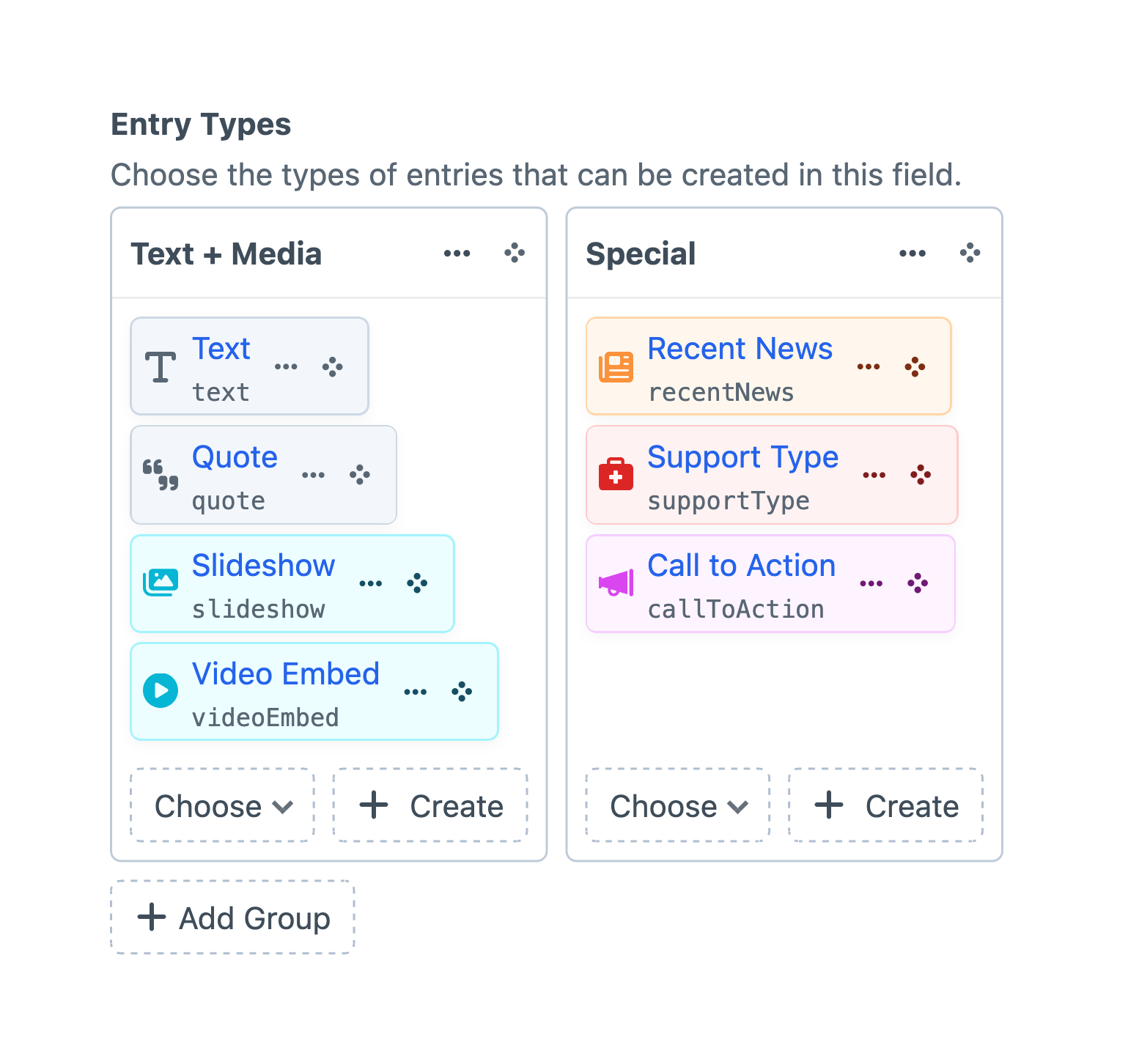Open the Choose dropdown under Text + Media

click(x=221, y=805)
